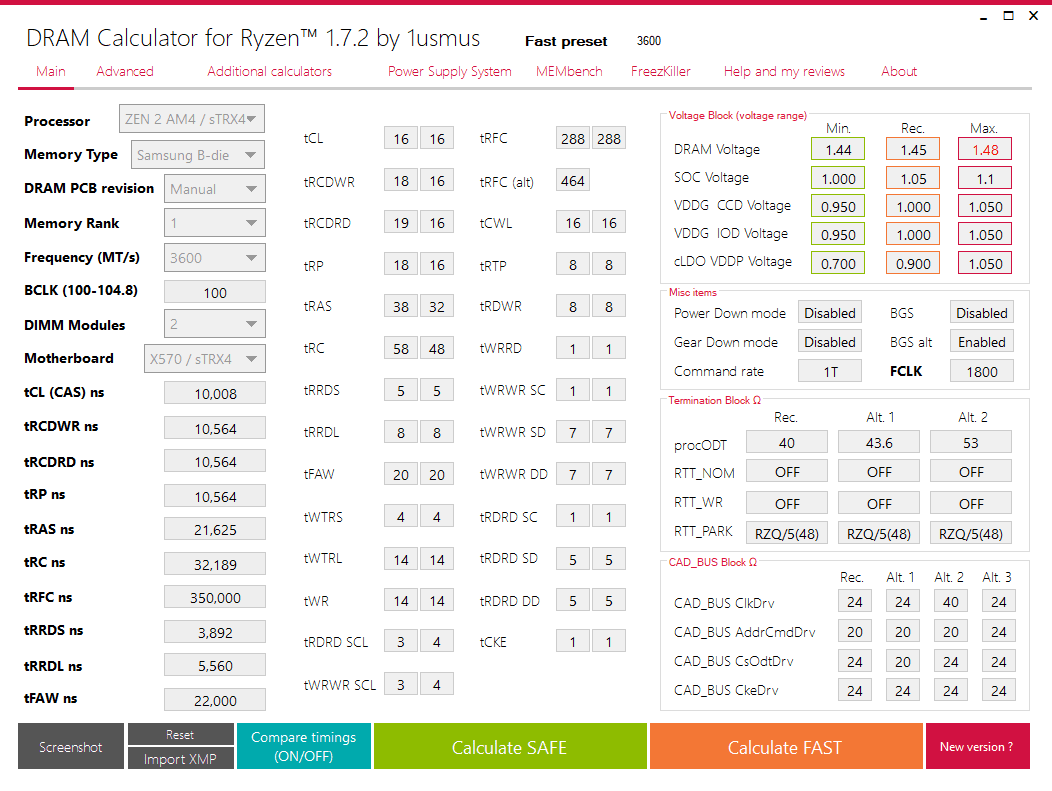Image resolution: width=1052 pixels, height=791 pixels.
Task: Click procODT Alt. 1 value 43.6
Action: [x=879, y=443]
